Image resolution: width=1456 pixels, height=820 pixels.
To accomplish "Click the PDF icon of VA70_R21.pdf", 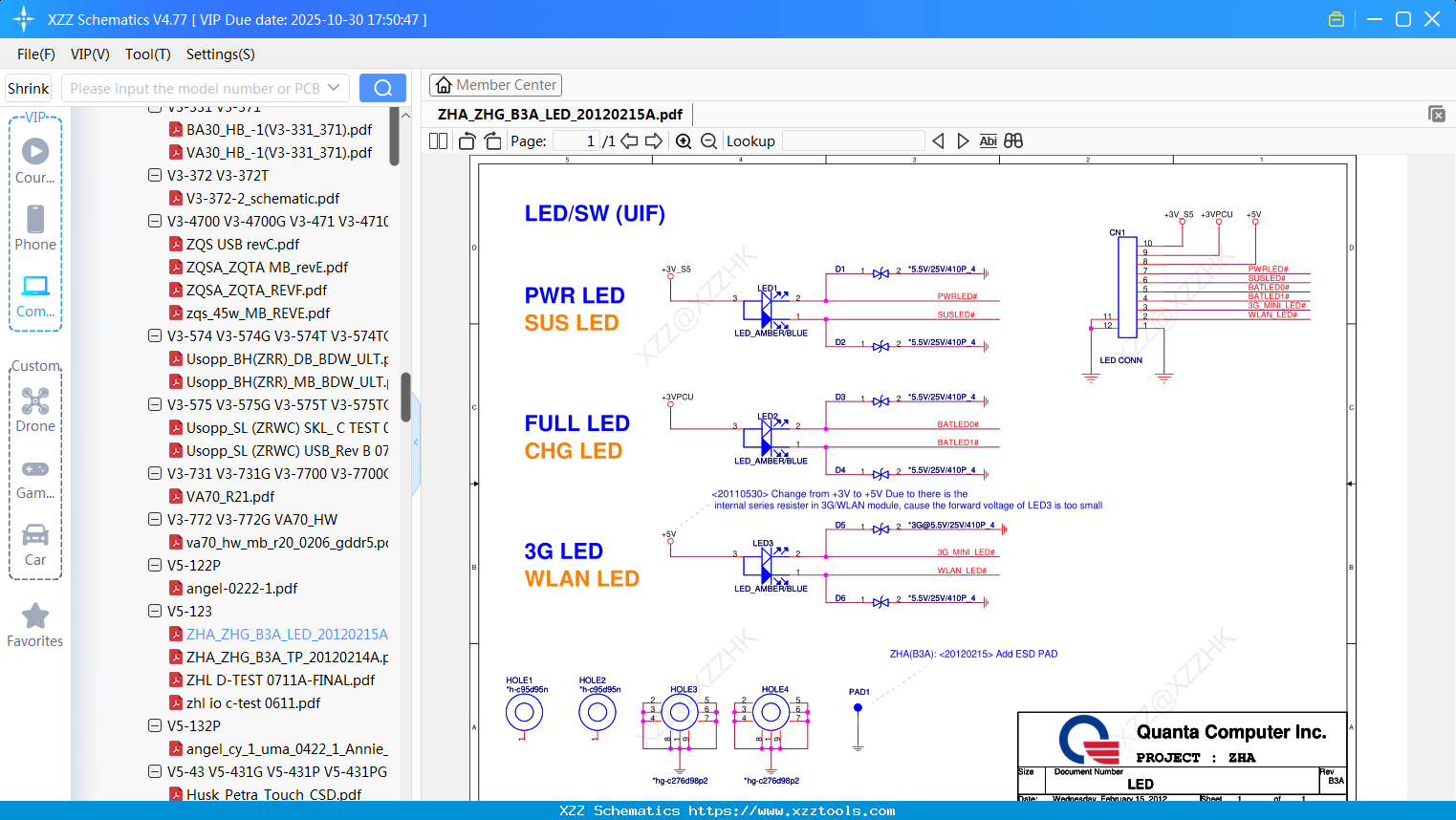I will pos(176,496).
